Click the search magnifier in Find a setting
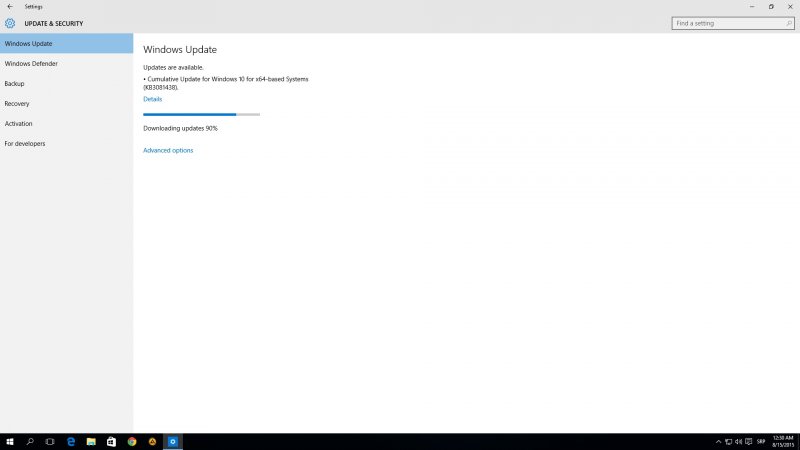 pos(788,23)
